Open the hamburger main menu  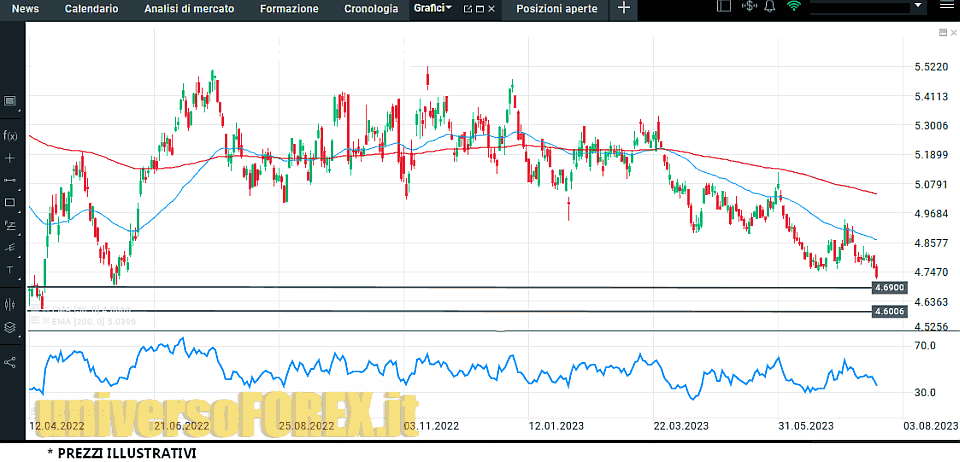click(946, 8)
